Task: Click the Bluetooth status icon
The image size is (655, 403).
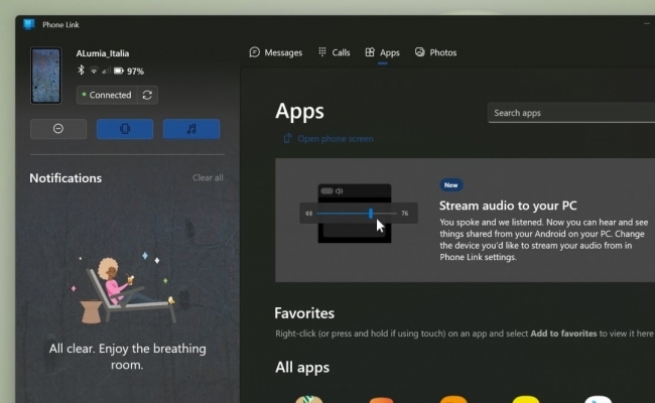Action: pyautogui.click(x=81, y=70)
